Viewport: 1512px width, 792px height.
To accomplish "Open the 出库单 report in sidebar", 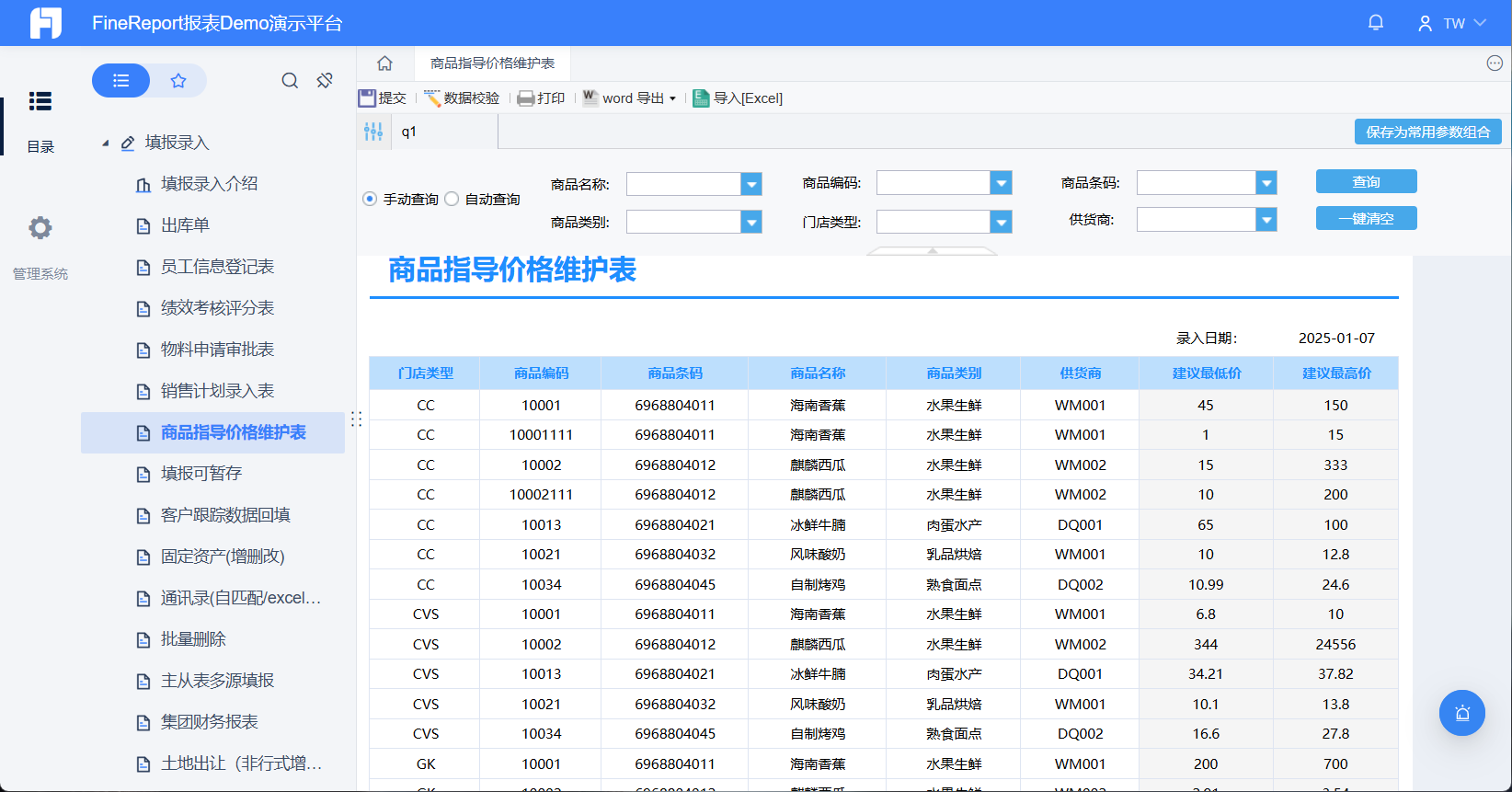I will pos(185,225).
